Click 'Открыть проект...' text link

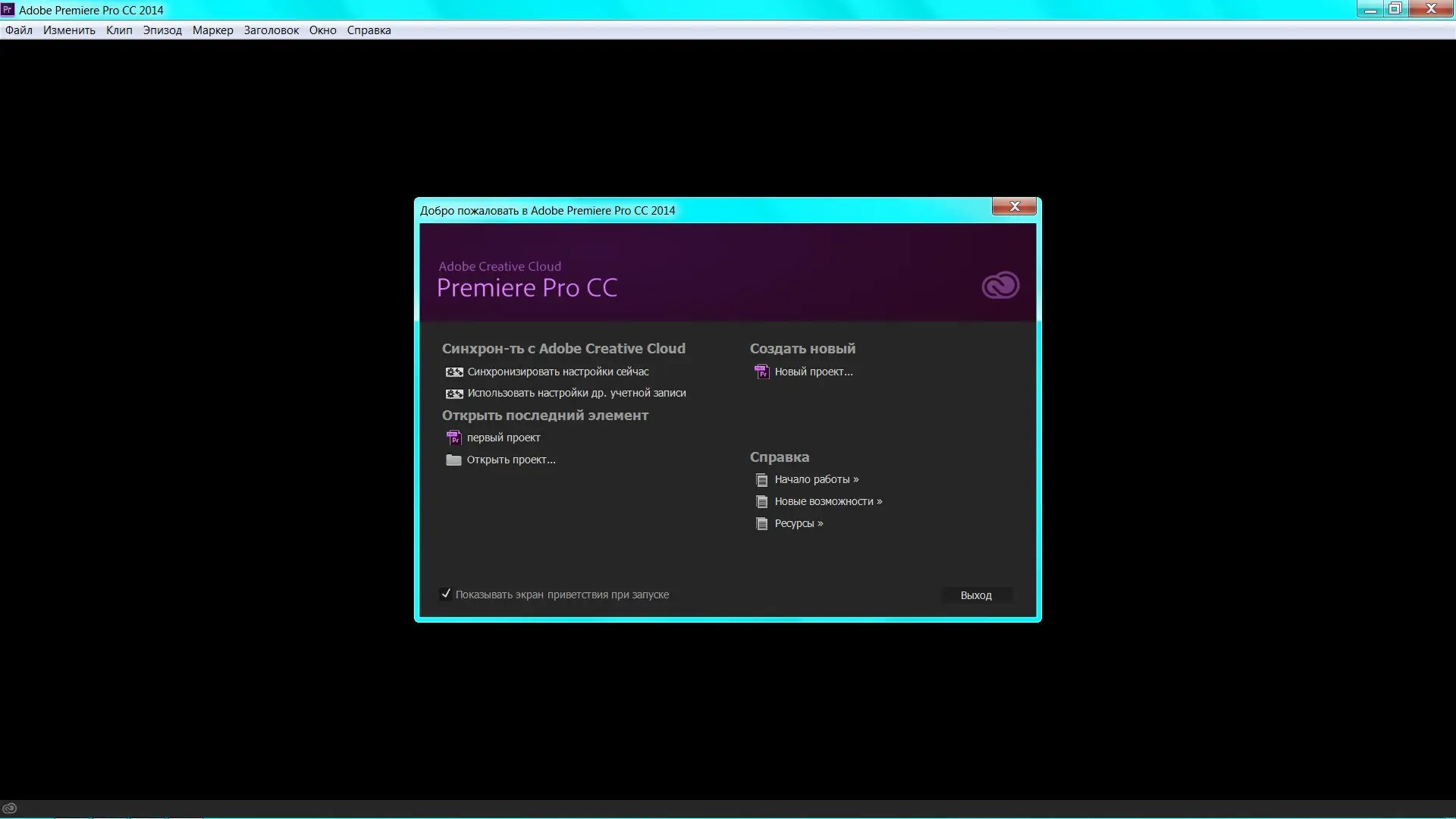[x=510, y=460]
